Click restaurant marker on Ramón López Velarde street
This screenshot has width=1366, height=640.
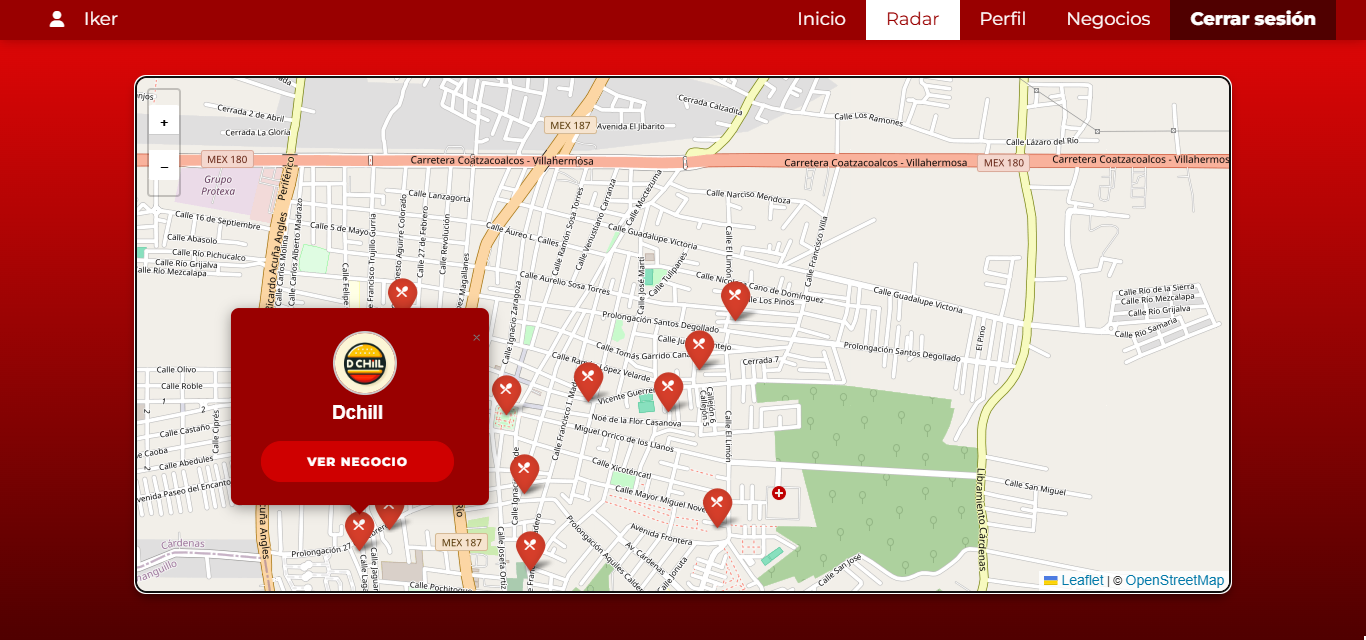(587, 379)
